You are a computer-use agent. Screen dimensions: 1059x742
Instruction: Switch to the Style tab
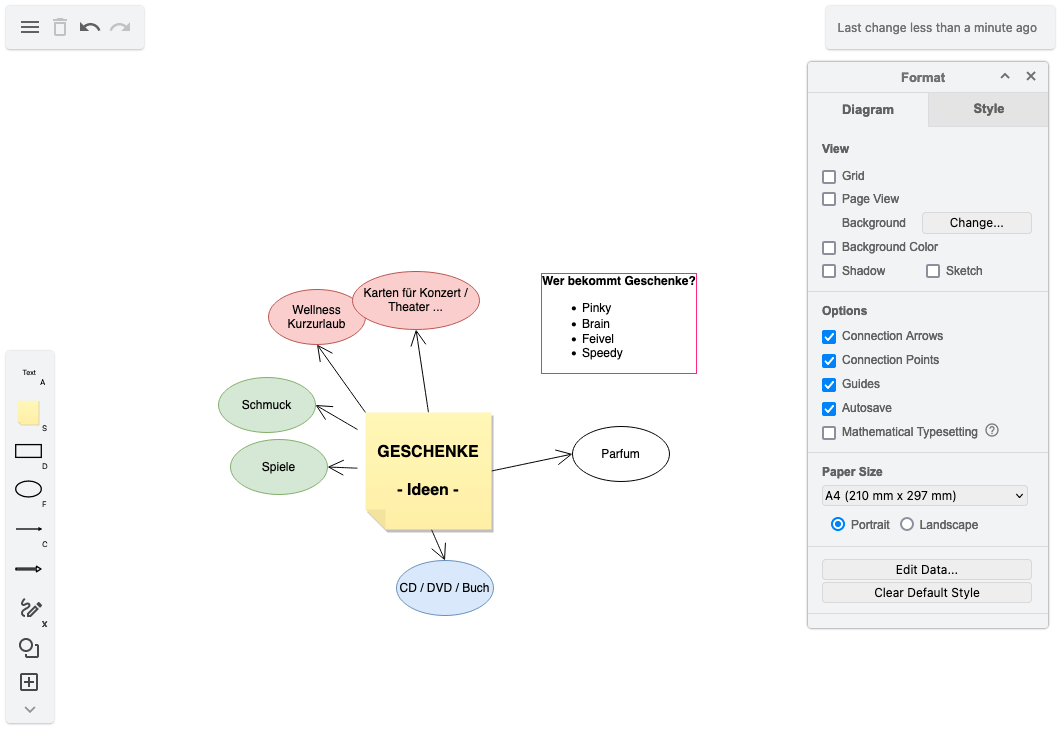point(987,109)
